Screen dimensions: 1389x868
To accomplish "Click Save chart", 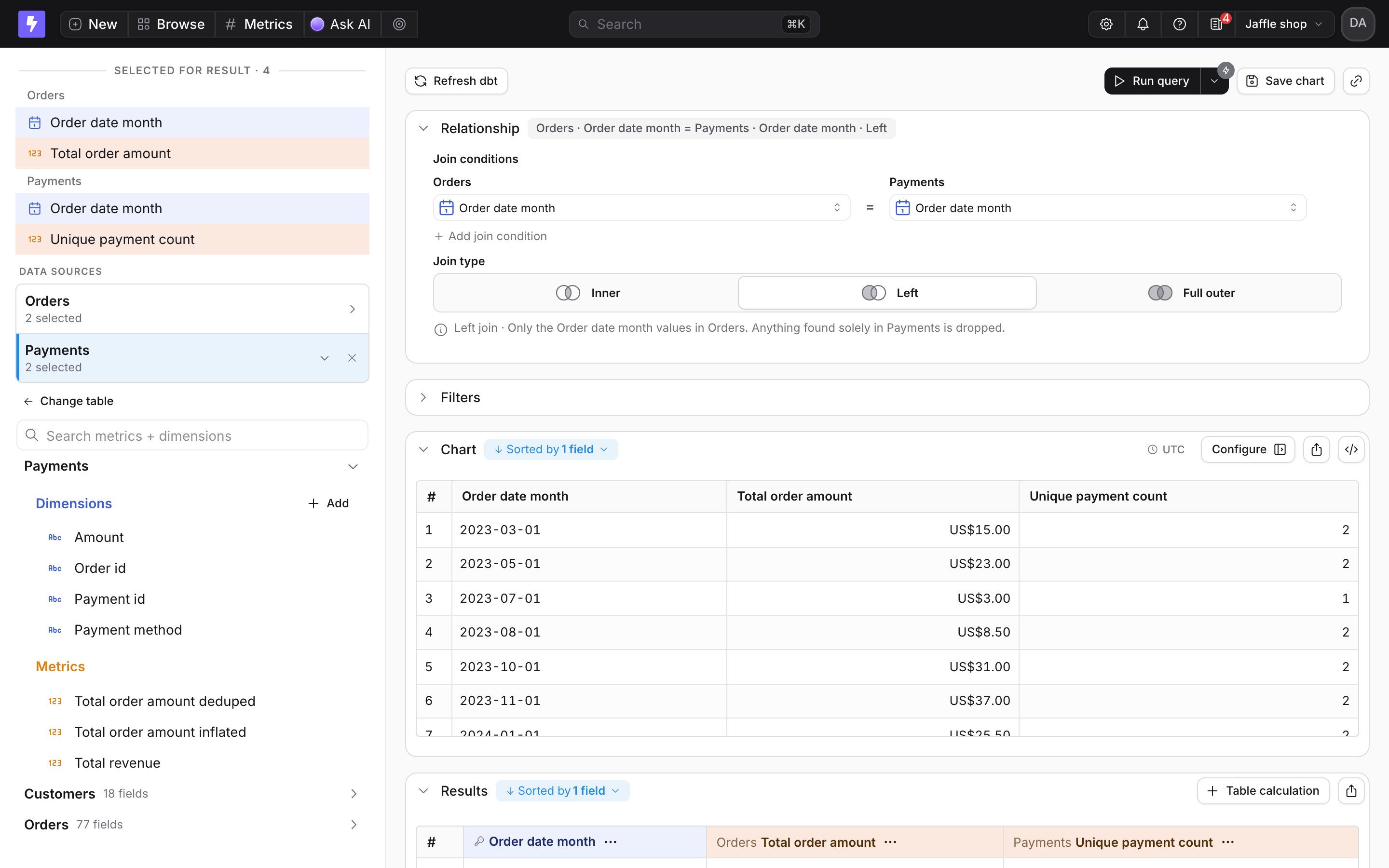I will tap(1286, 81).
